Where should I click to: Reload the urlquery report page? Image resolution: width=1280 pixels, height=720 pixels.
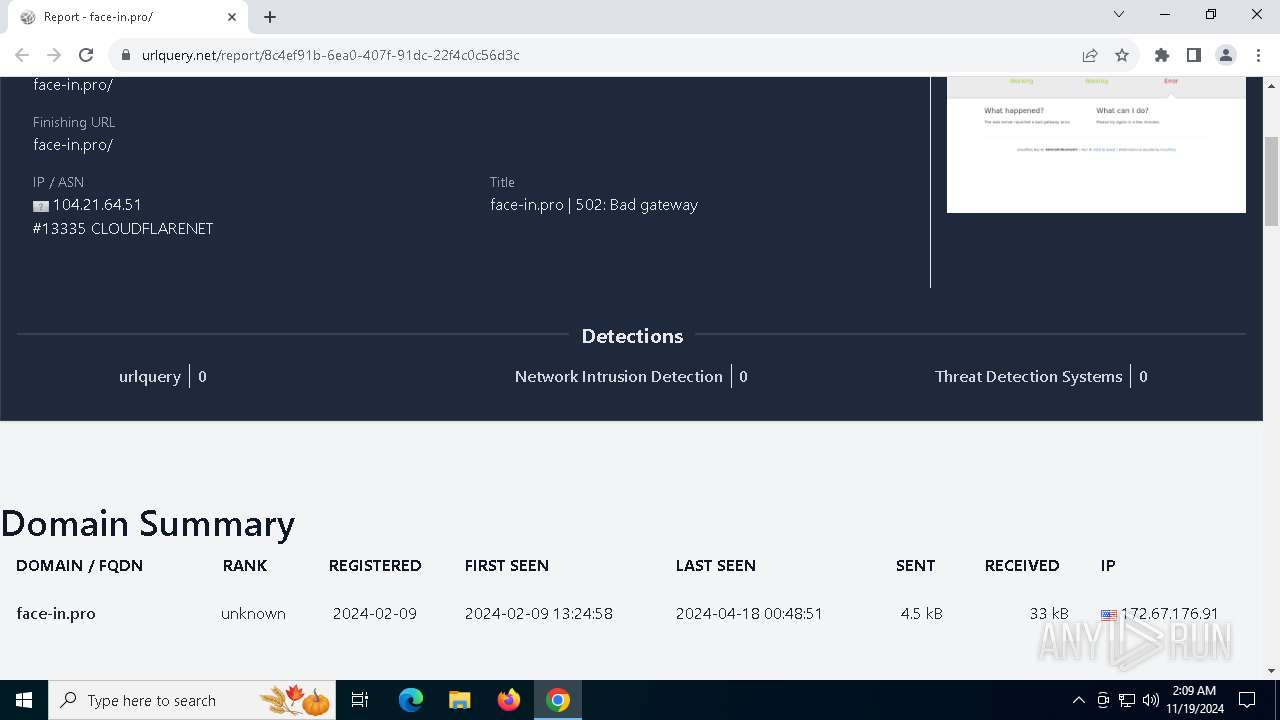86,55
